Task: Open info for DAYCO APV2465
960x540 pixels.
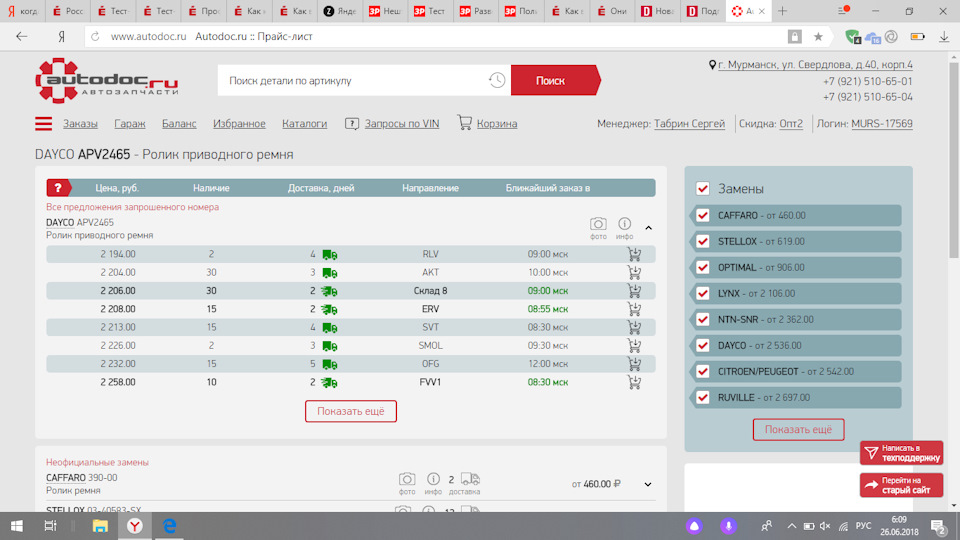Action: (624, 224)
